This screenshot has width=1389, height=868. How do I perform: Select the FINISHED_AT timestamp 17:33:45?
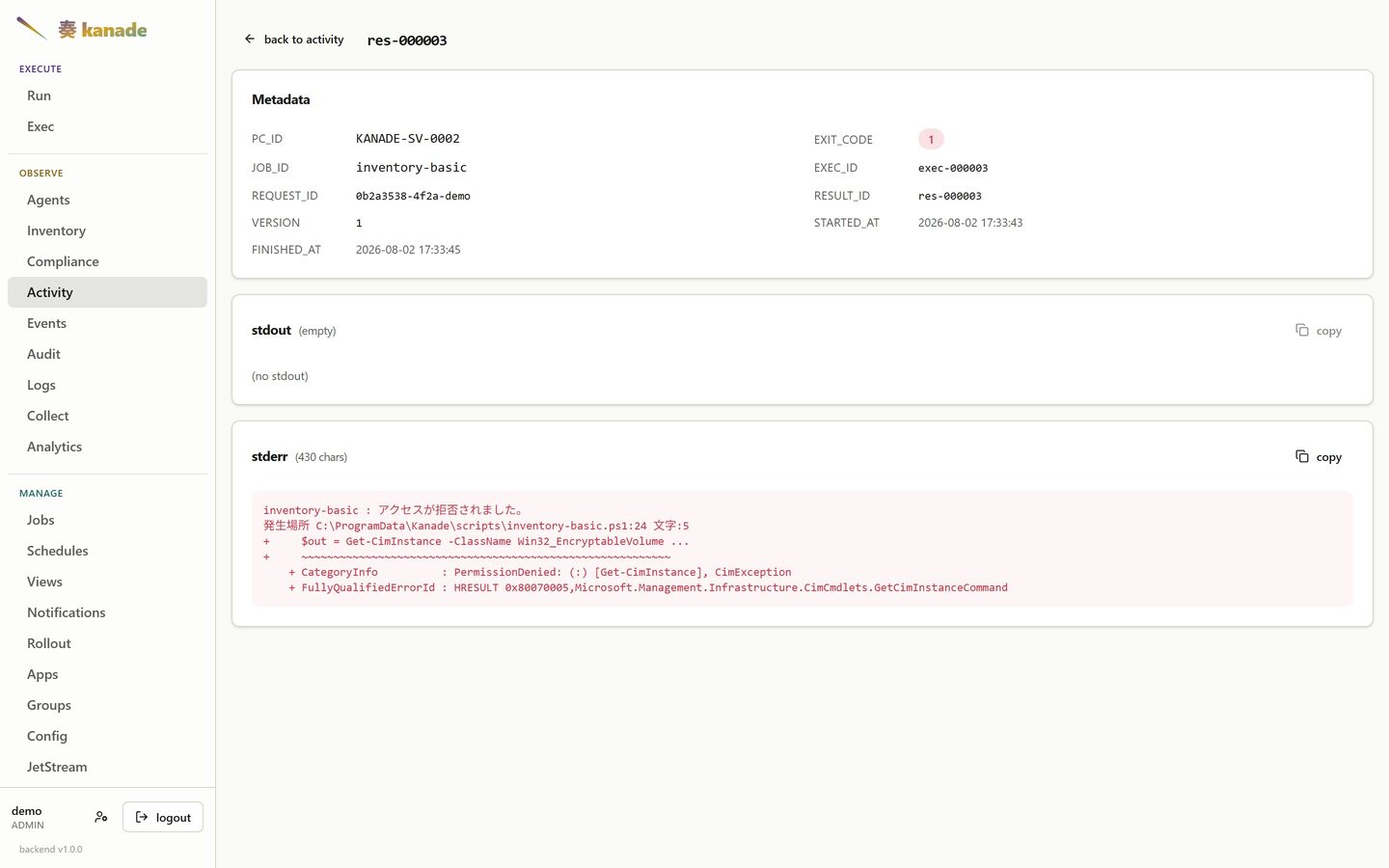pyautogui.click(x=408, y=250)
